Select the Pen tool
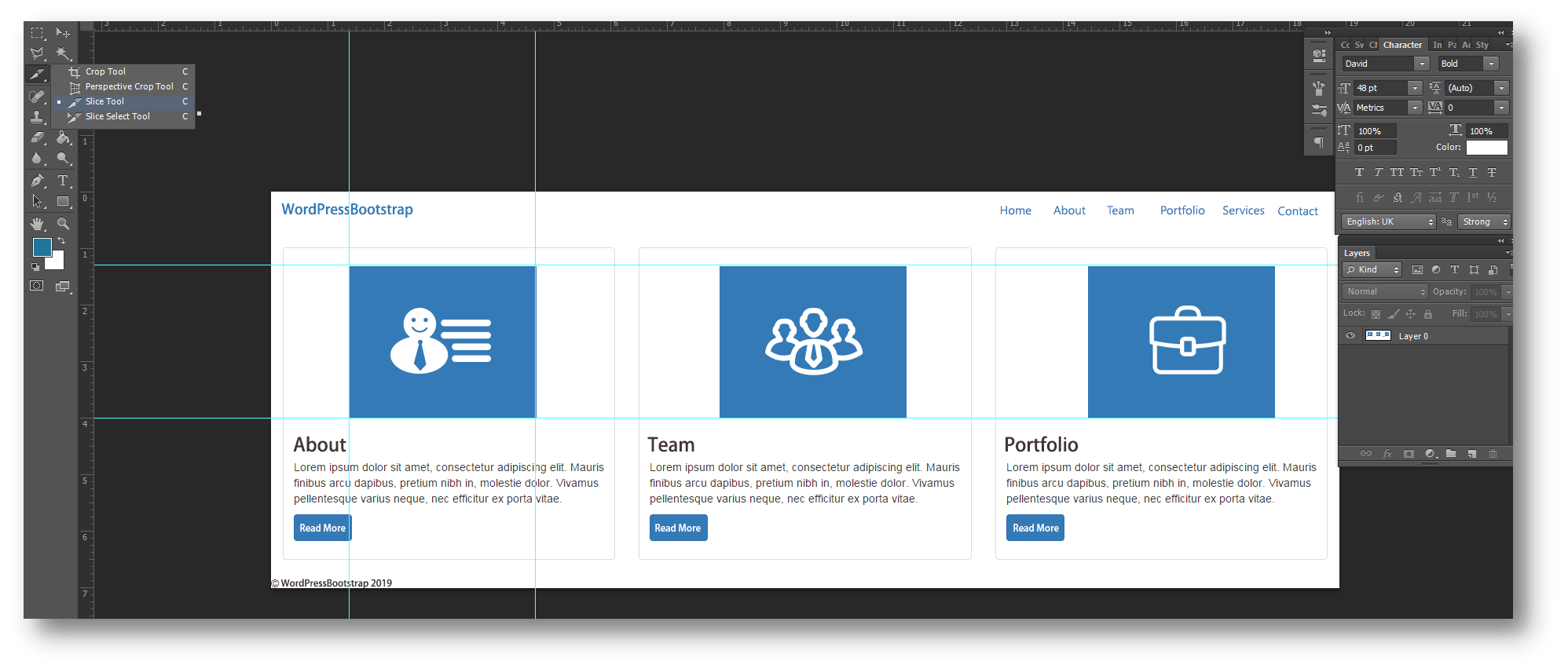Viewport: 1568px width, 669px height. click(37, 181)
